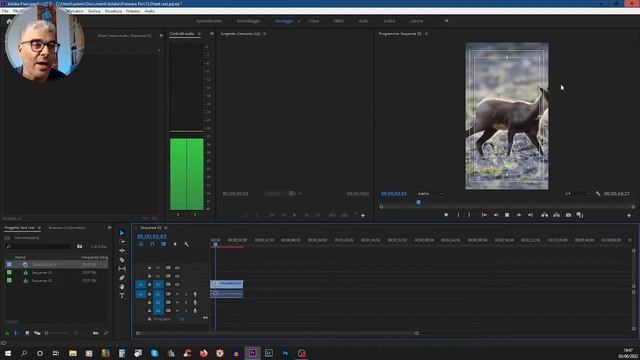
Task: Open the File menu
Action: coord(5,11)
